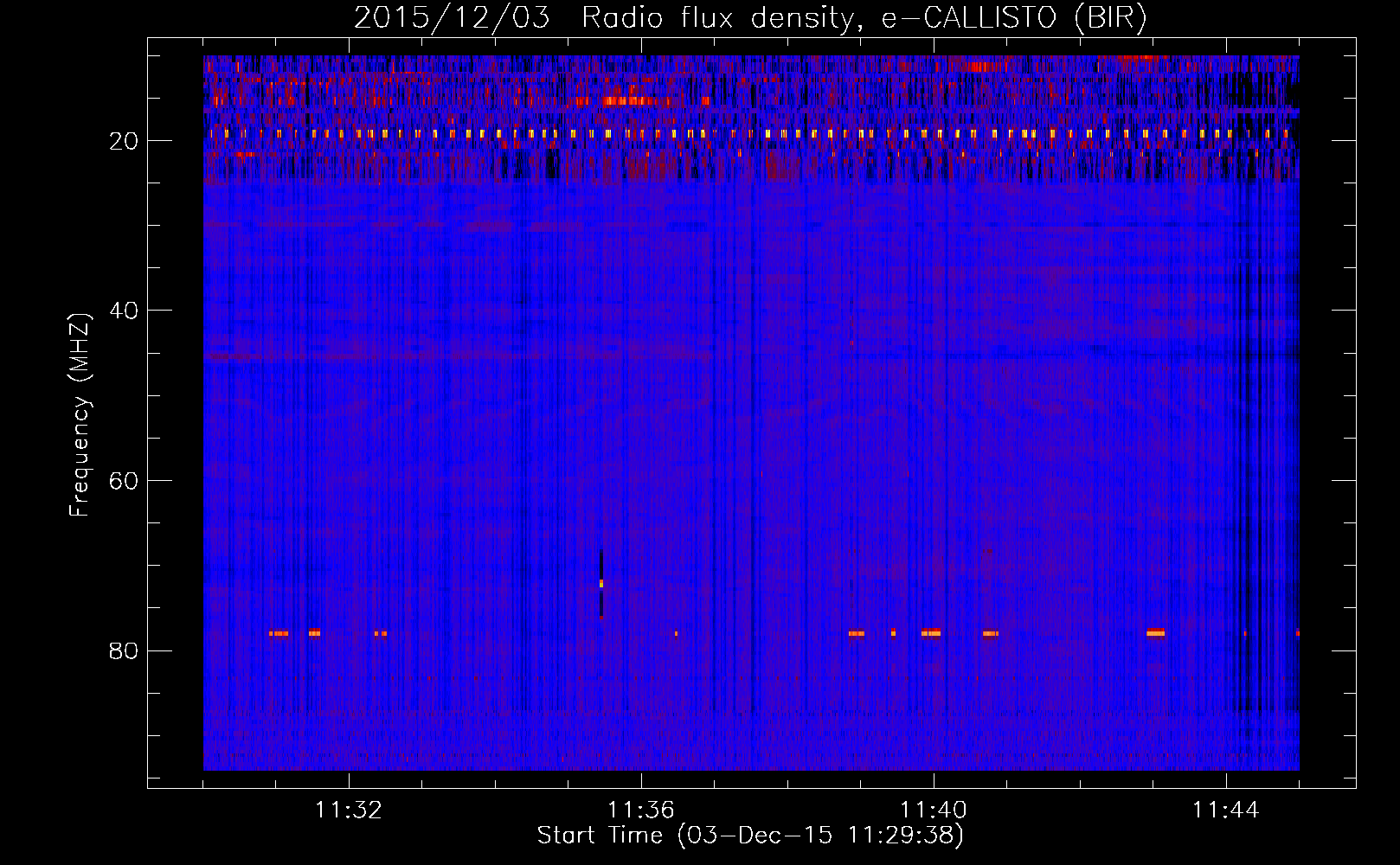Select the 11:32 time tick label

pos(349,811)
